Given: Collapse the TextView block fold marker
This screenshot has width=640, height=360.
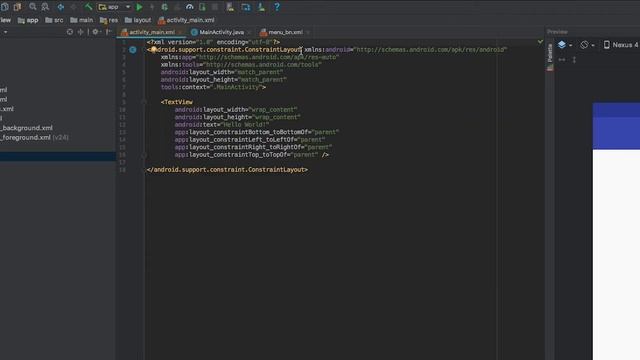Looking at the screenshot, I should (144, 102).
